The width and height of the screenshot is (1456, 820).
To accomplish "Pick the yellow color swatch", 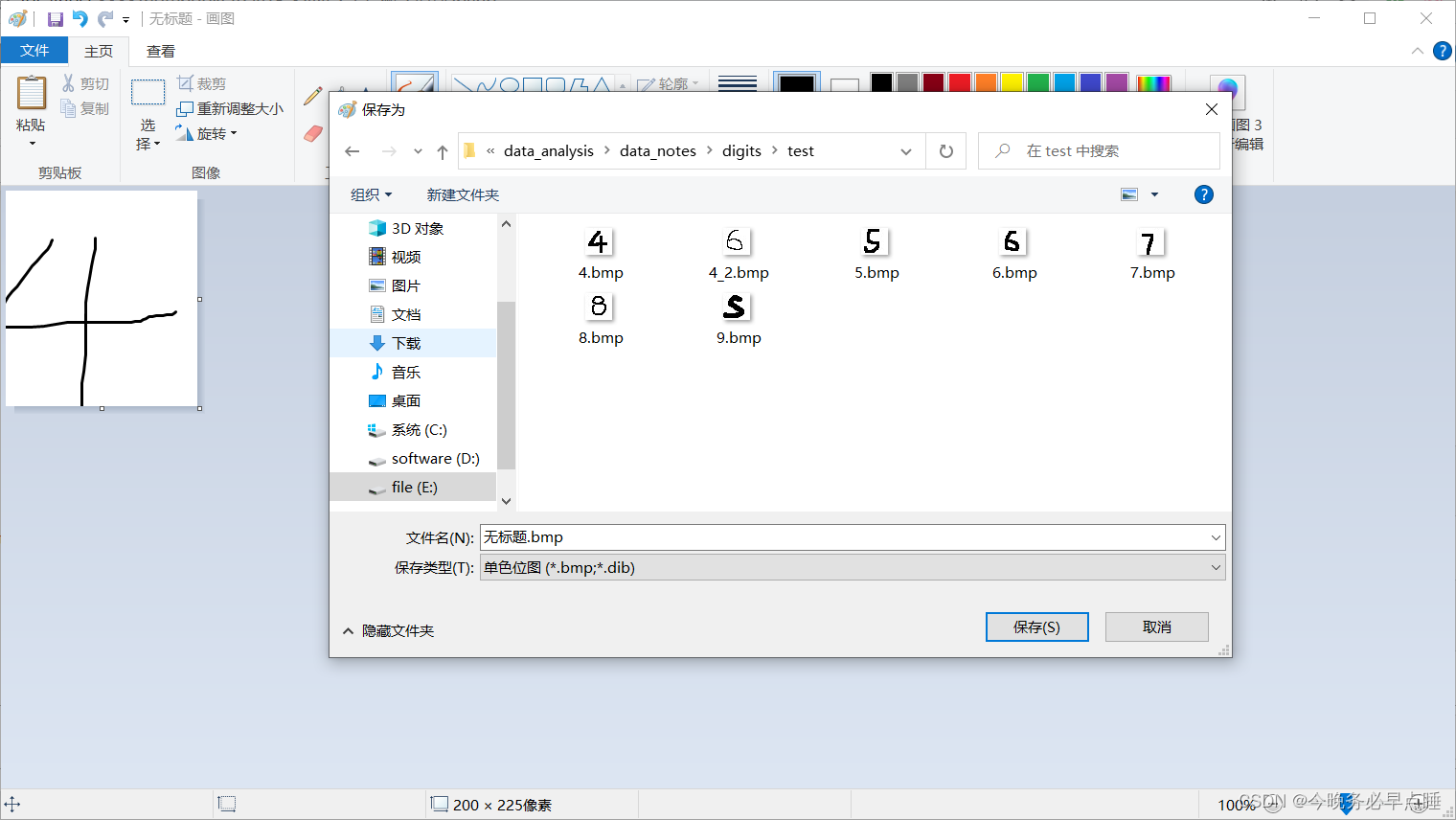I will (x=1012, y=83).
